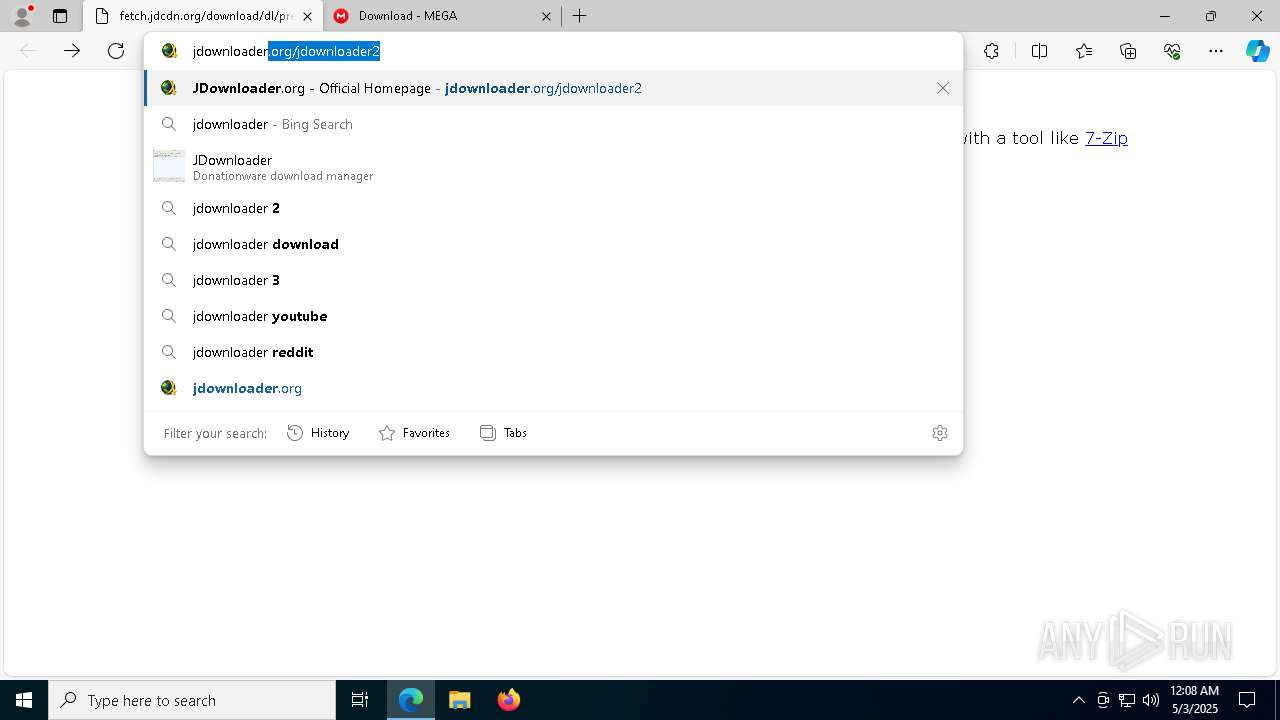
Task: Remove the JDownloader.org homepage suggestion
Action: [942, 88]
